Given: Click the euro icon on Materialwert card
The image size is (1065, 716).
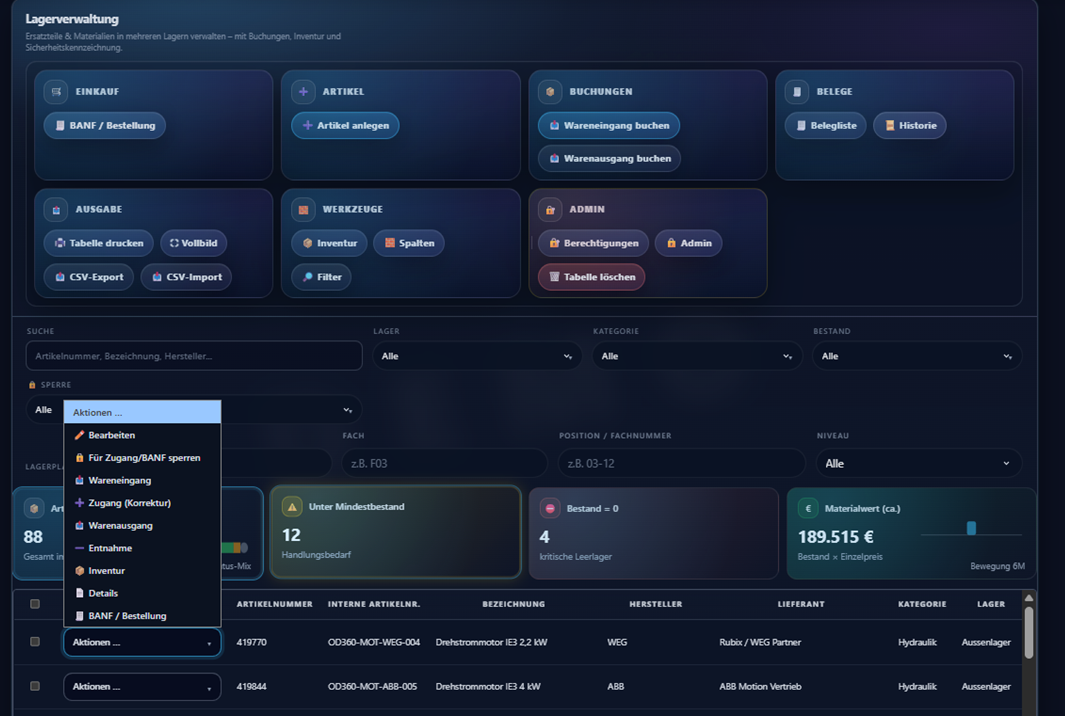Looking at the screenshot, I should tap(808, 508).
